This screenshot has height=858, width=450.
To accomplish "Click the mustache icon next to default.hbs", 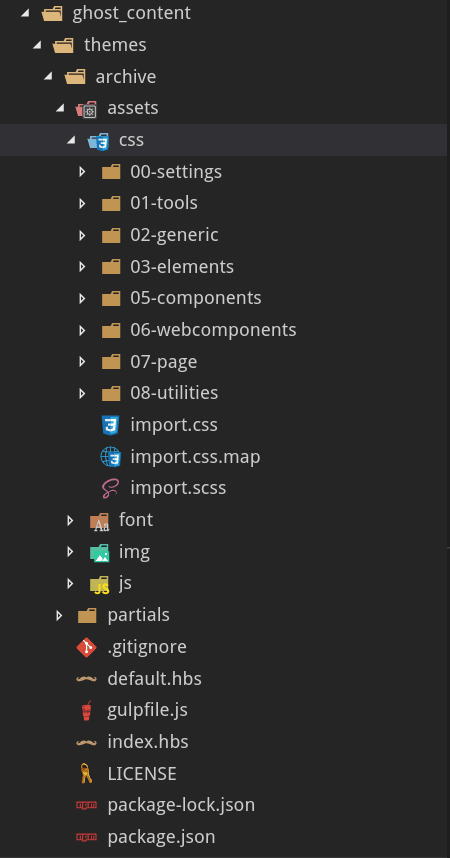I will coord(86,679).
